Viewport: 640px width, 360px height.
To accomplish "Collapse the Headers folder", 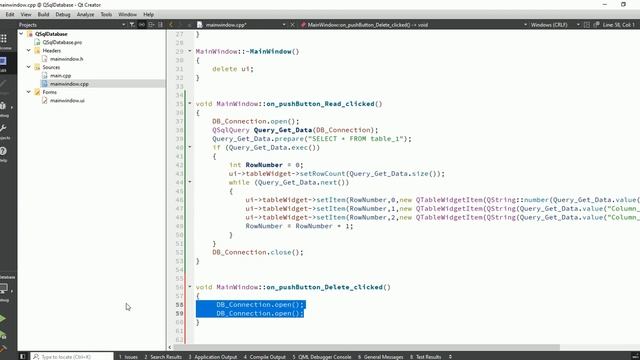I will pos(29,51).
